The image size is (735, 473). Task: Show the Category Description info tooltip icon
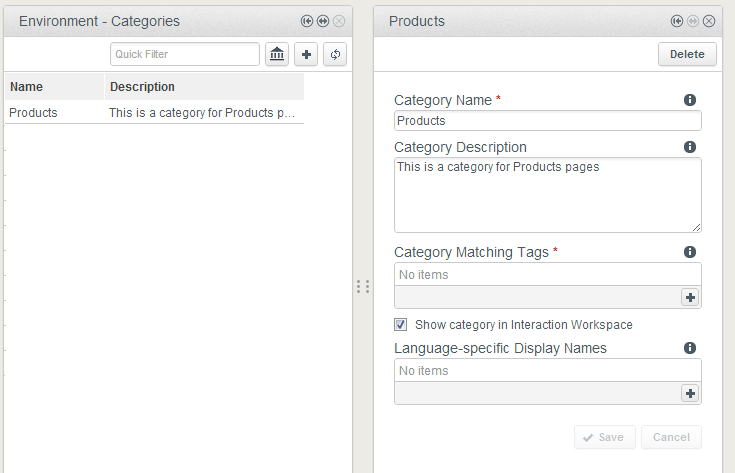coord(690,147)
